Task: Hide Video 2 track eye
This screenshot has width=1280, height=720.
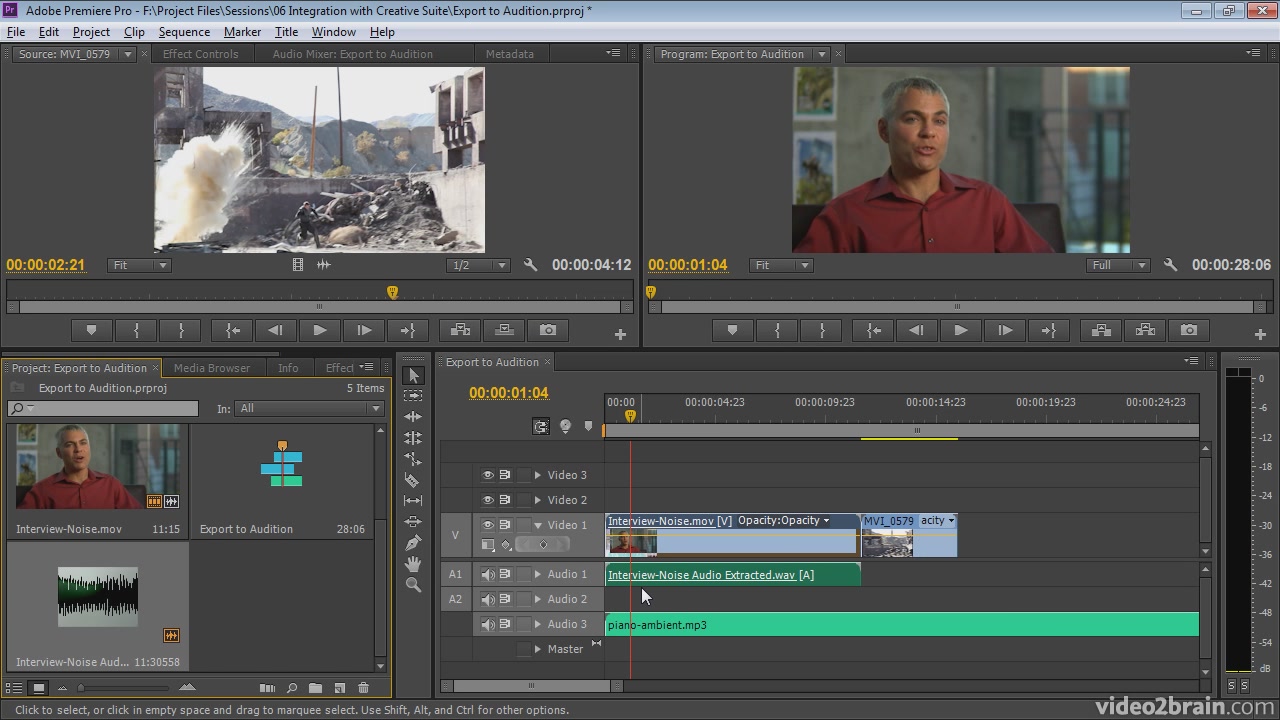Action: click(x=488, y=500)
